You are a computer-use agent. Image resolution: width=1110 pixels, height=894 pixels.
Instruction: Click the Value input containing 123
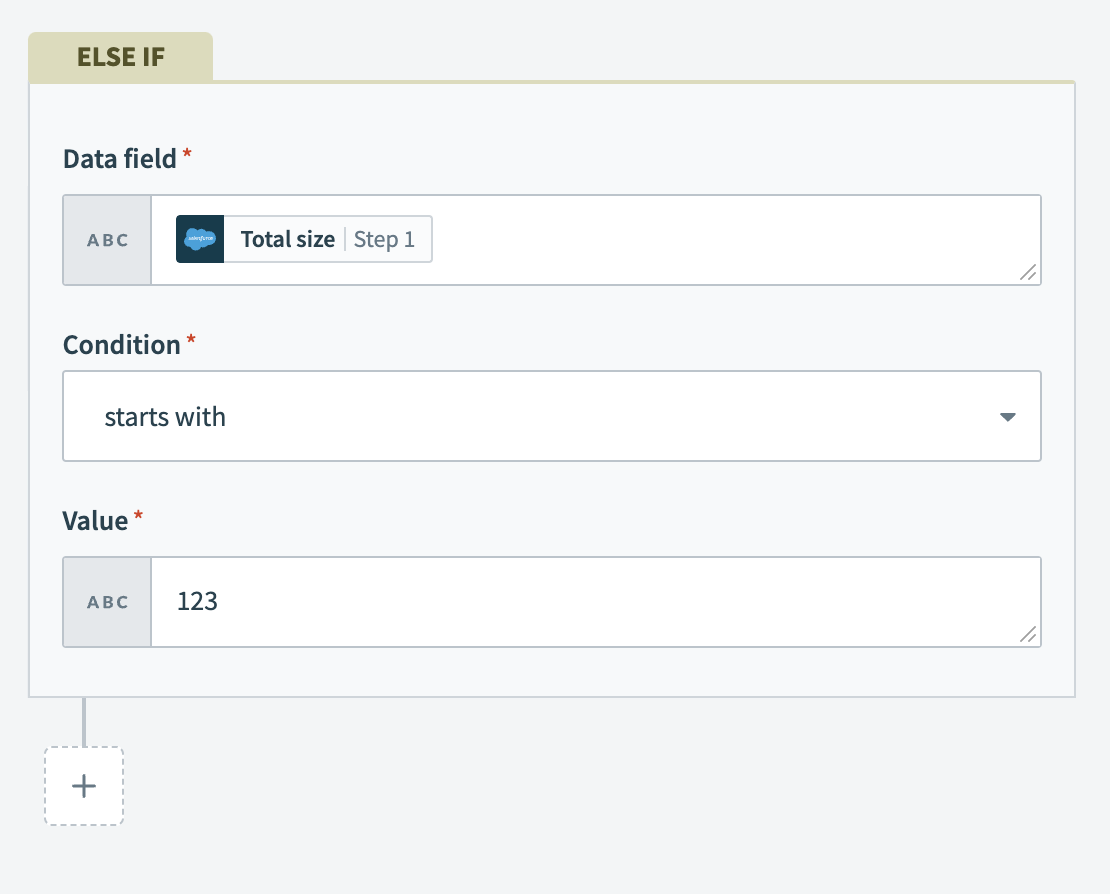[x=500, y=601]
